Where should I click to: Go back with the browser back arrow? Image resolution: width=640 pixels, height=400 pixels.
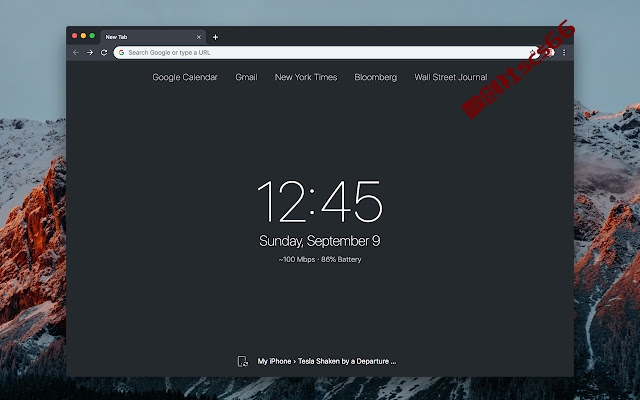(76, 52)
